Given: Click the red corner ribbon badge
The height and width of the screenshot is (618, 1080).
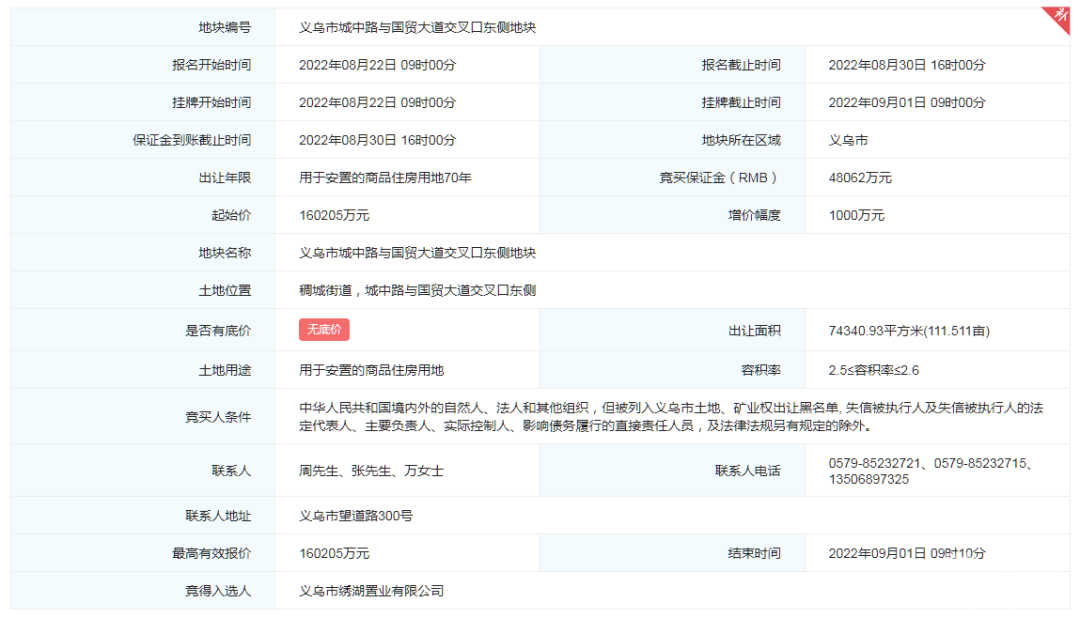Looking at the screenshot, I should (x=1058, y=19).
